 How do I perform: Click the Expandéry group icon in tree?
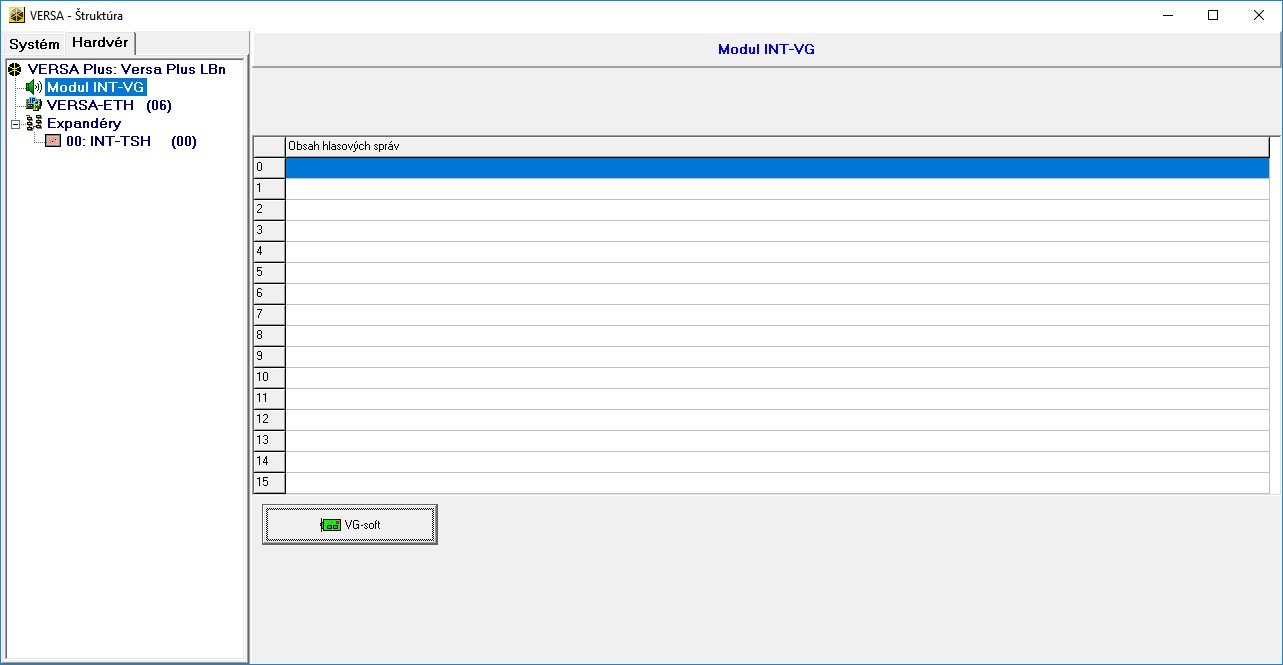tap(34, 123)
